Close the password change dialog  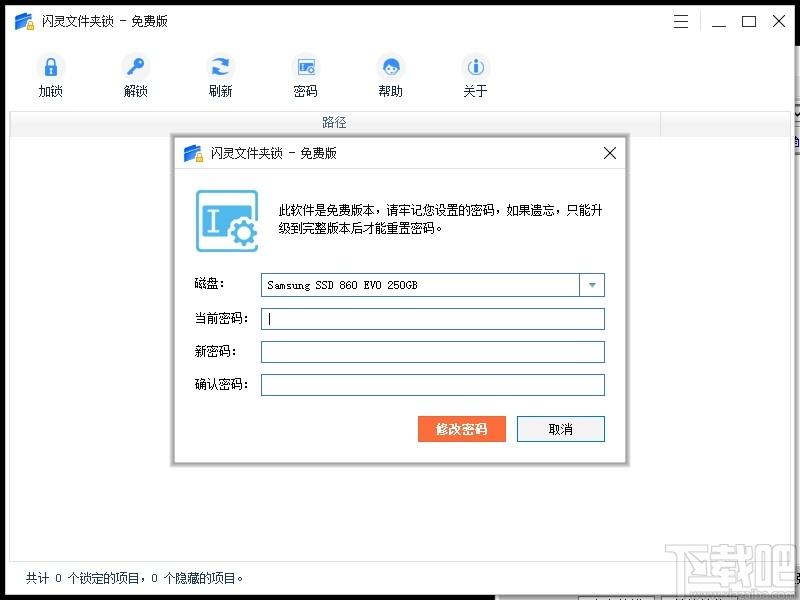610,153
